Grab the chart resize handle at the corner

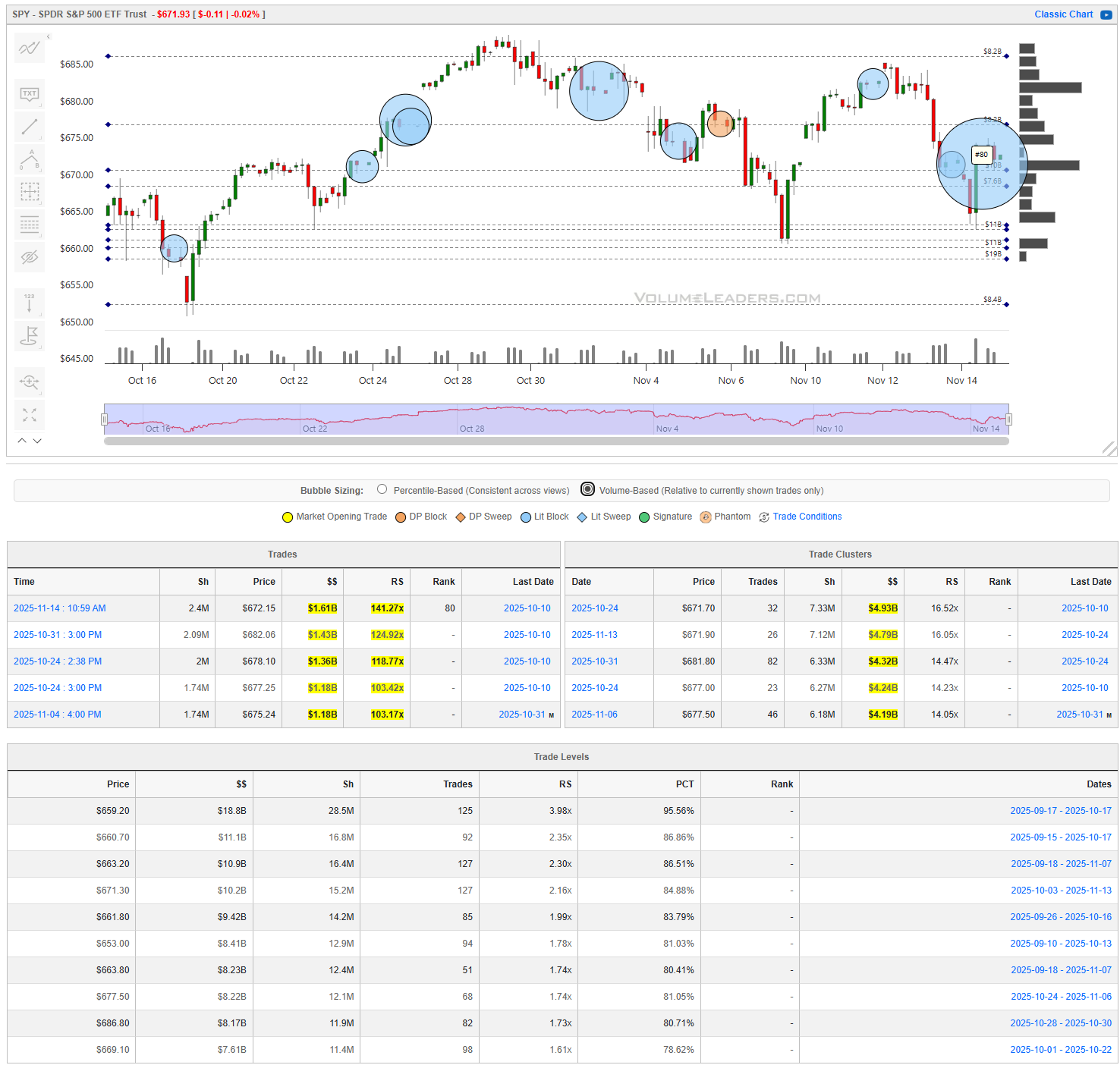(1109, 448)
